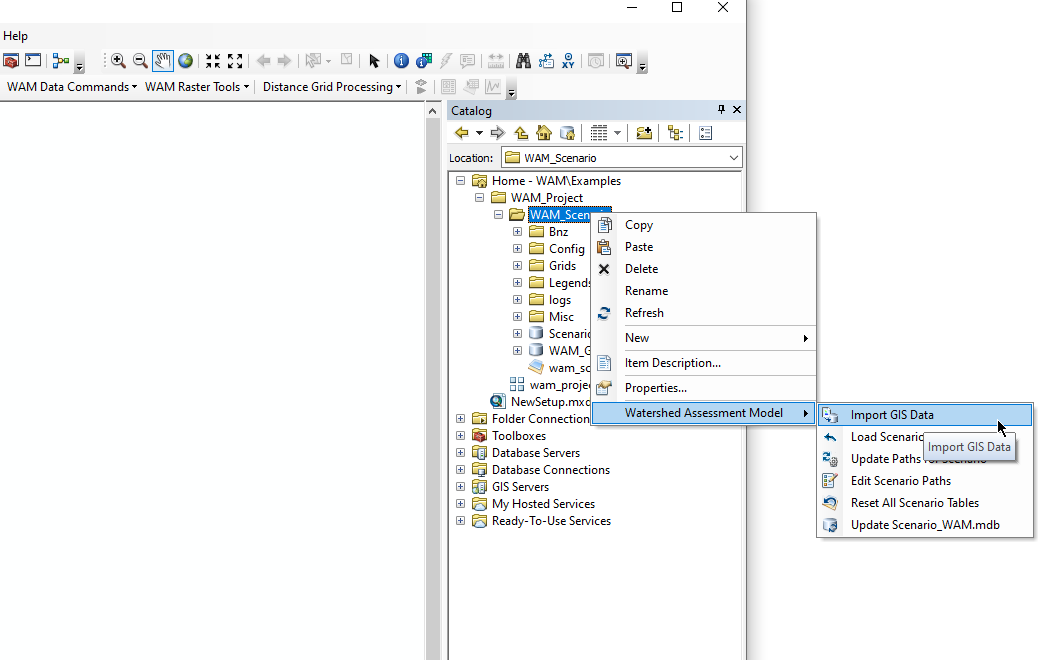This screenshot has width=1048, height=660.
Task: Expand the Grids folder
Action: 517,265
